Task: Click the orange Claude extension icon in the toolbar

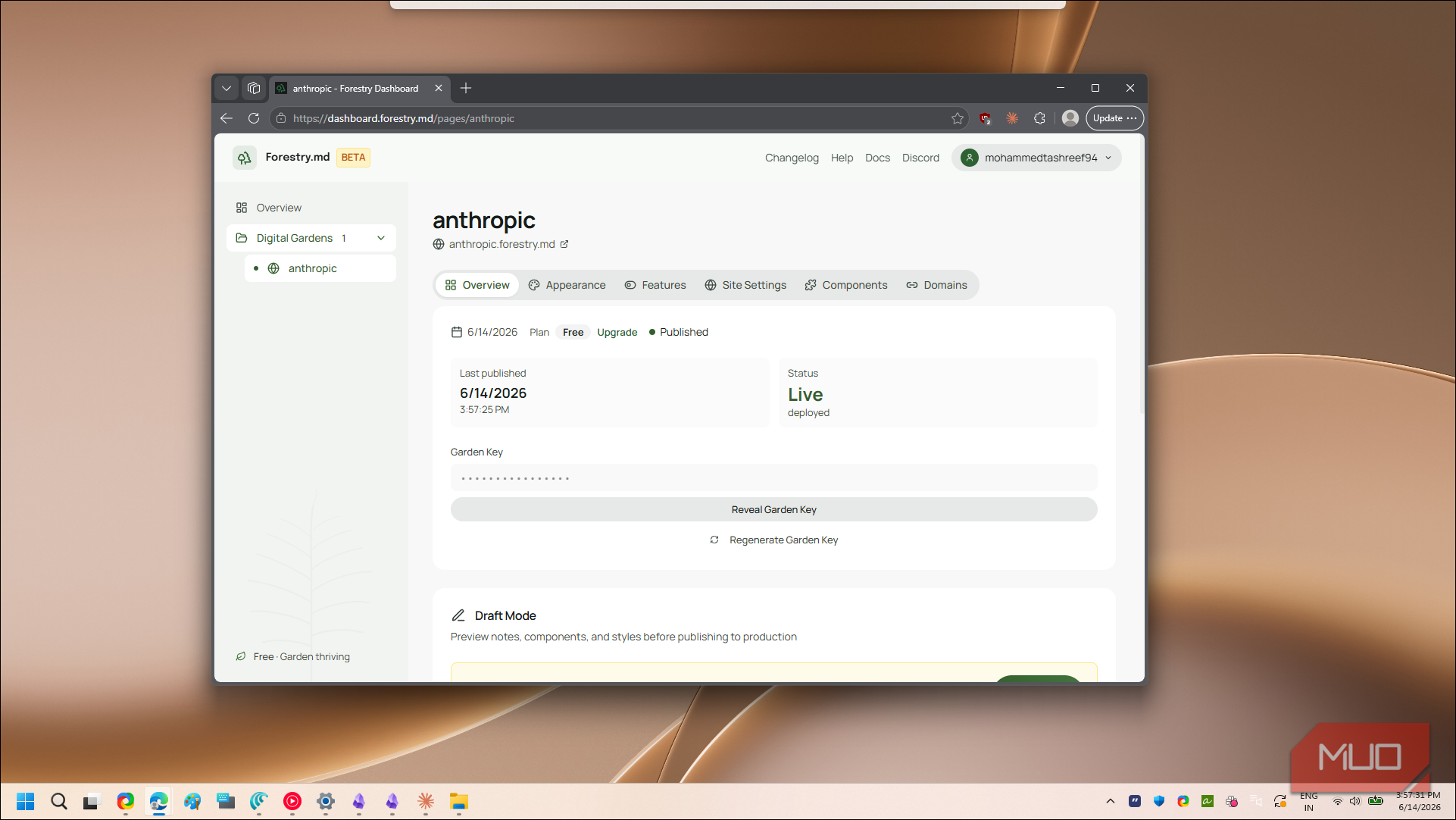Action: [x=1012, y=118]
